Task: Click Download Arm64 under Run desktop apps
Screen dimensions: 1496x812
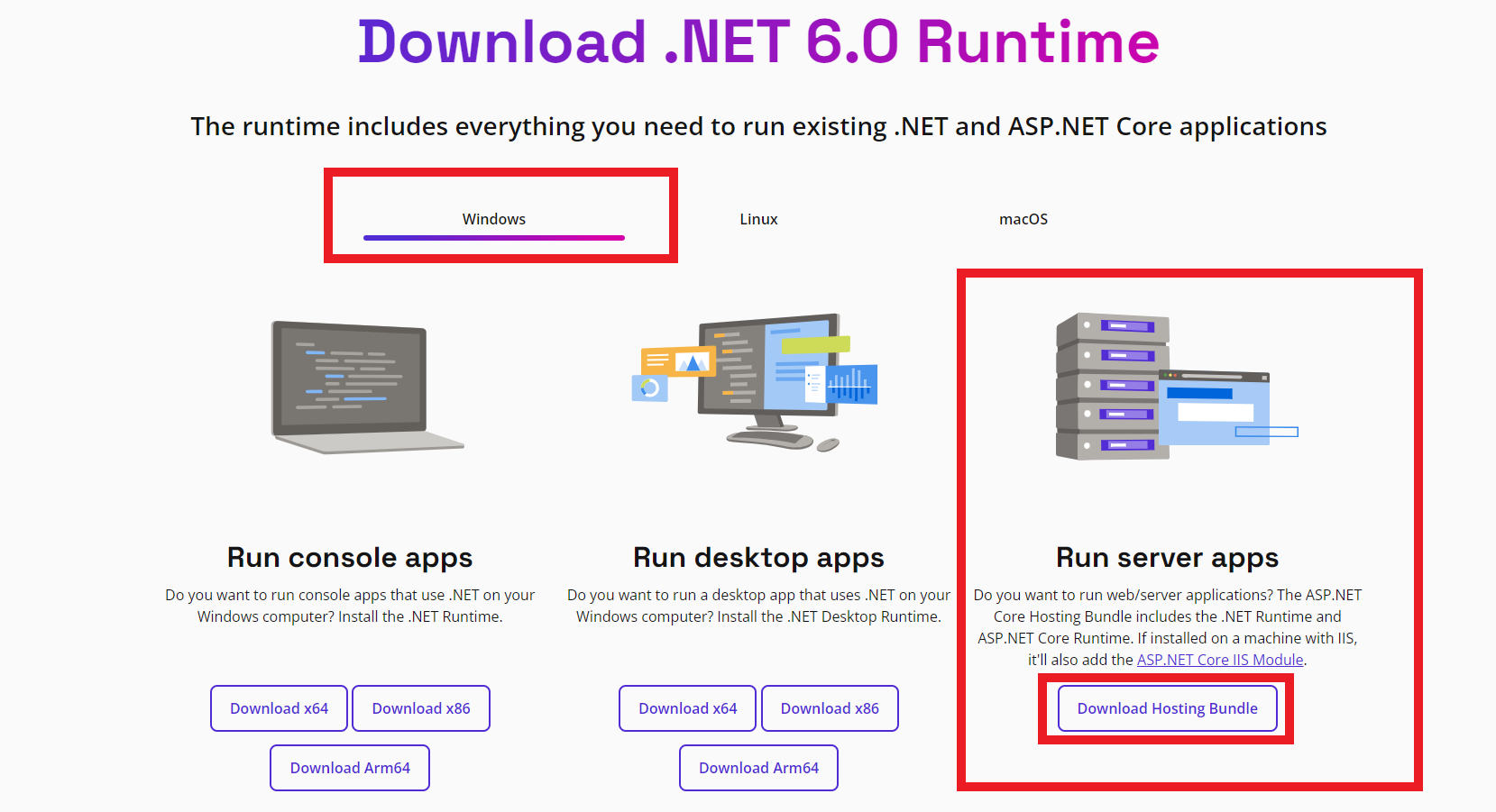Action: click(758, 768)
